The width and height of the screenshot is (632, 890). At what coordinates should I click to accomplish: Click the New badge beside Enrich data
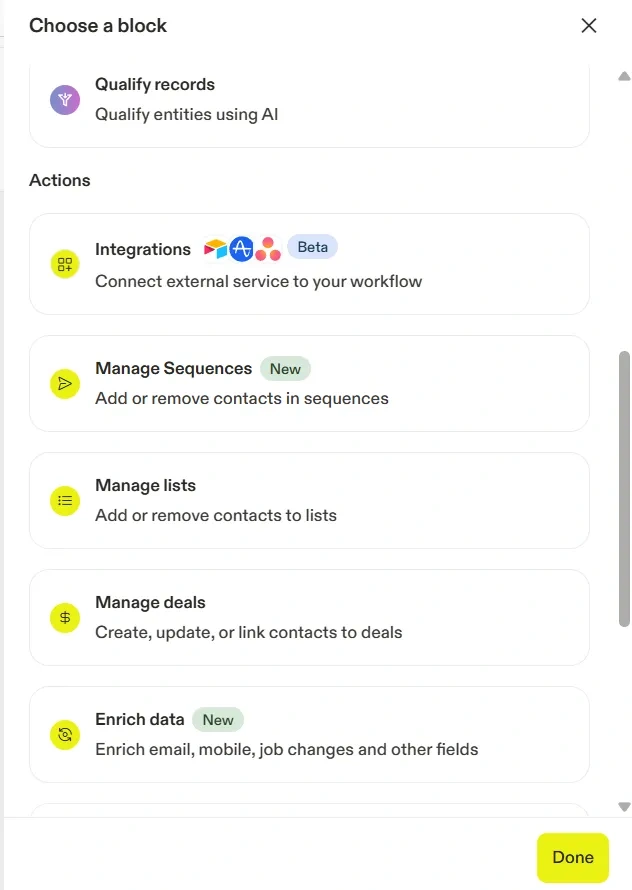pyautogui.click(x=218, y=720)
